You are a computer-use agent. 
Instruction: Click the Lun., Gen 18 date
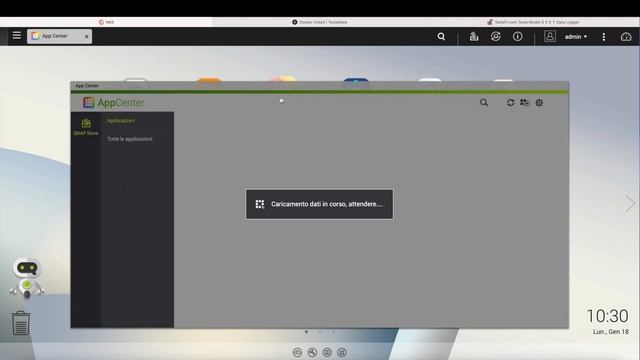(611, 332)
